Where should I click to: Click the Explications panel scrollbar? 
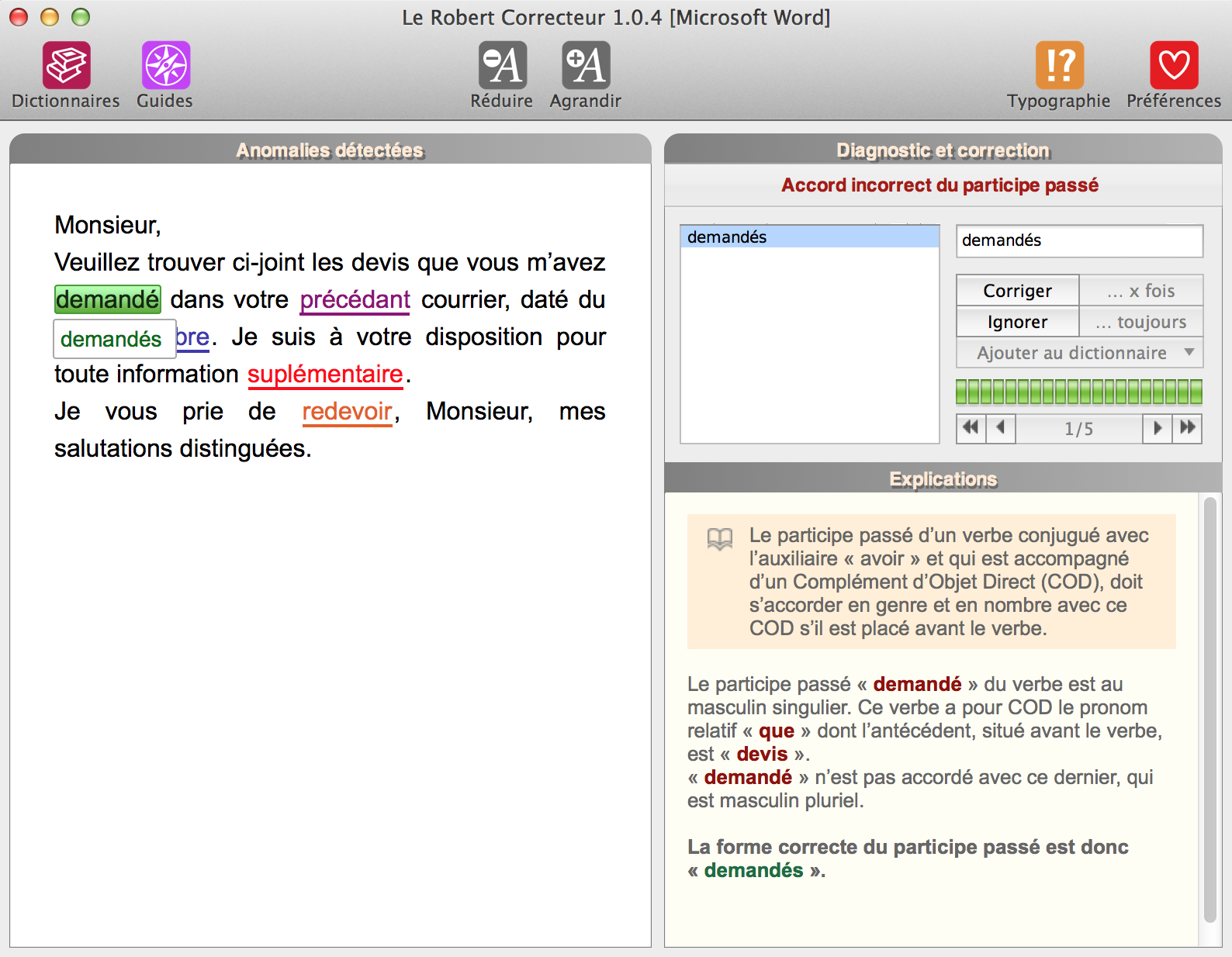(x=1210, y=710)
